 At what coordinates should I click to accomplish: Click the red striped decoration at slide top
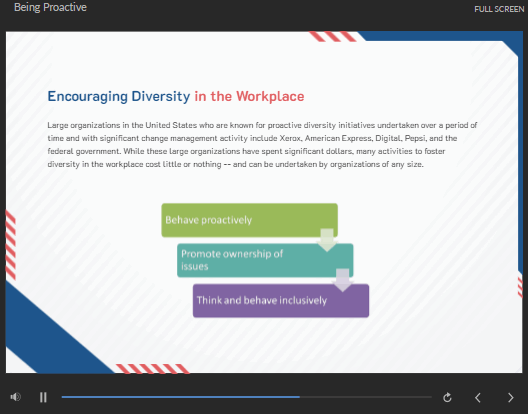pos(332,36)
